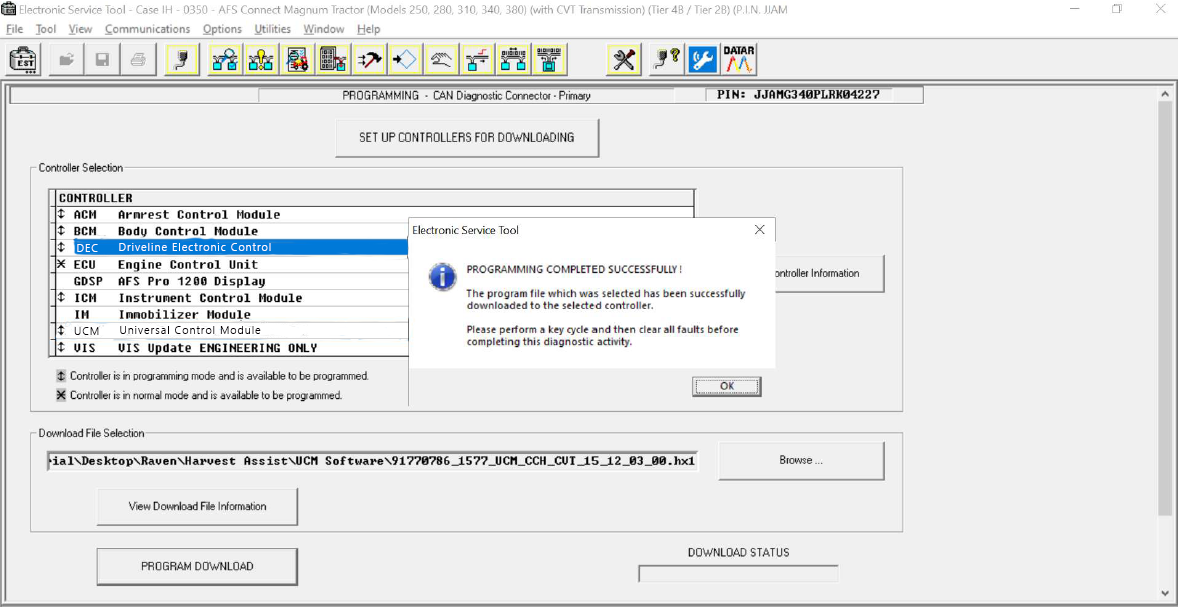This screenshot has width=1179, height=607.
Task: Click the programming mode legend text
Action: 219,375
